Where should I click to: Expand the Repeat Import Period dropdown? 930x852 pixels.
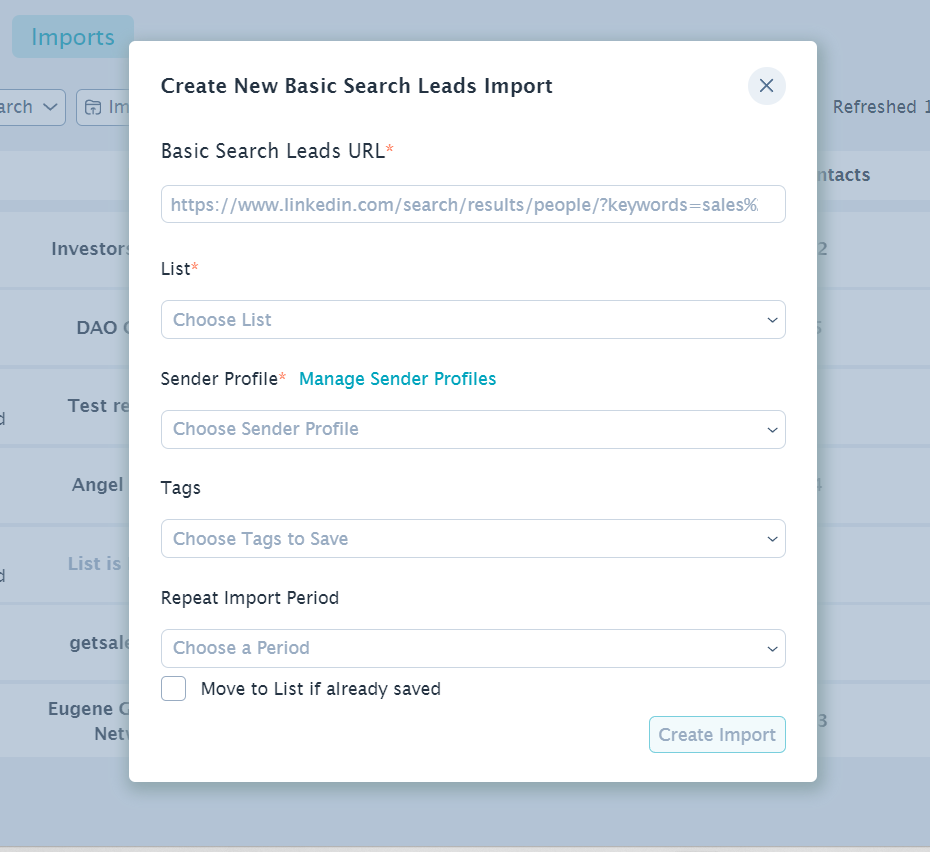coord(472,648)
